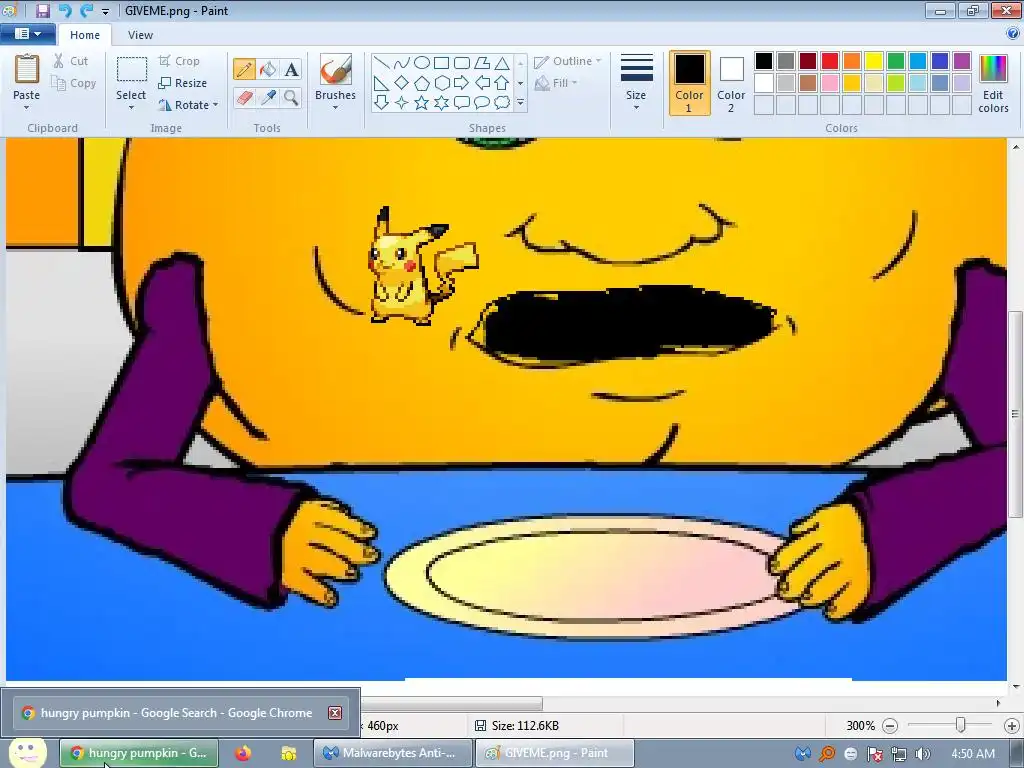Select the Magnifier tool

coord(291,98)
